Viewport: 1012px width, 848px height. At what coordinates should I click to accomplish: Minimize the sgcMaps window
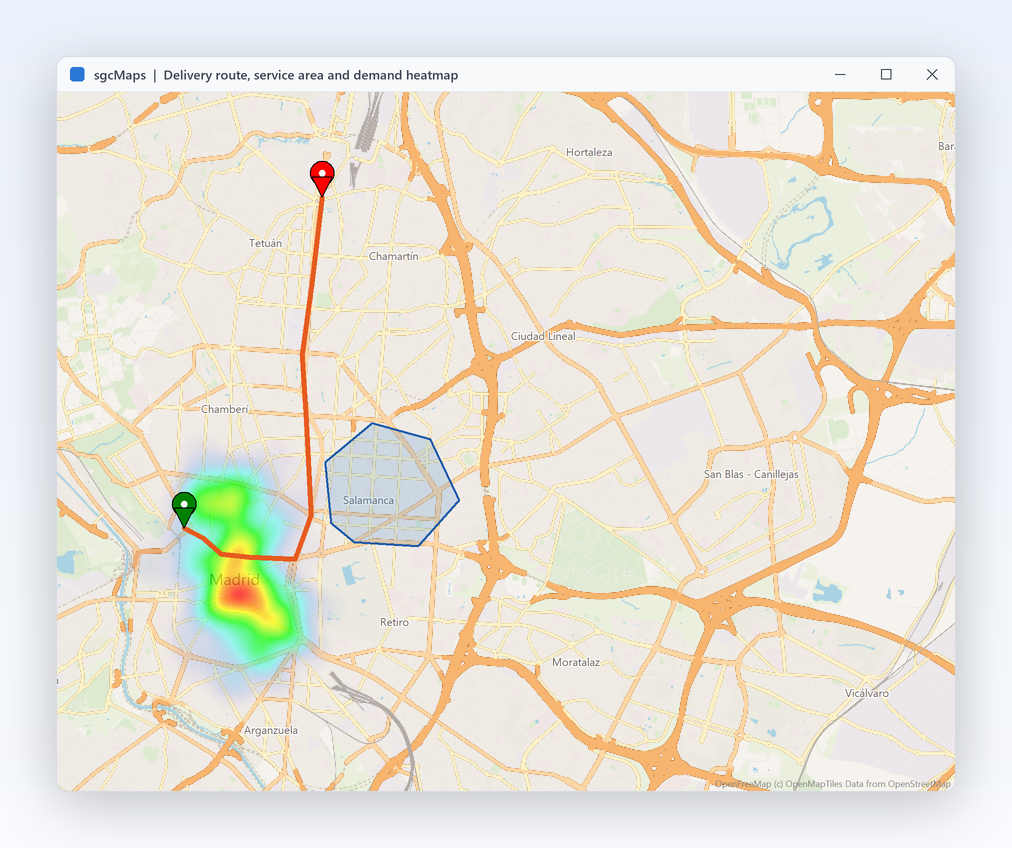coord(840,74)
